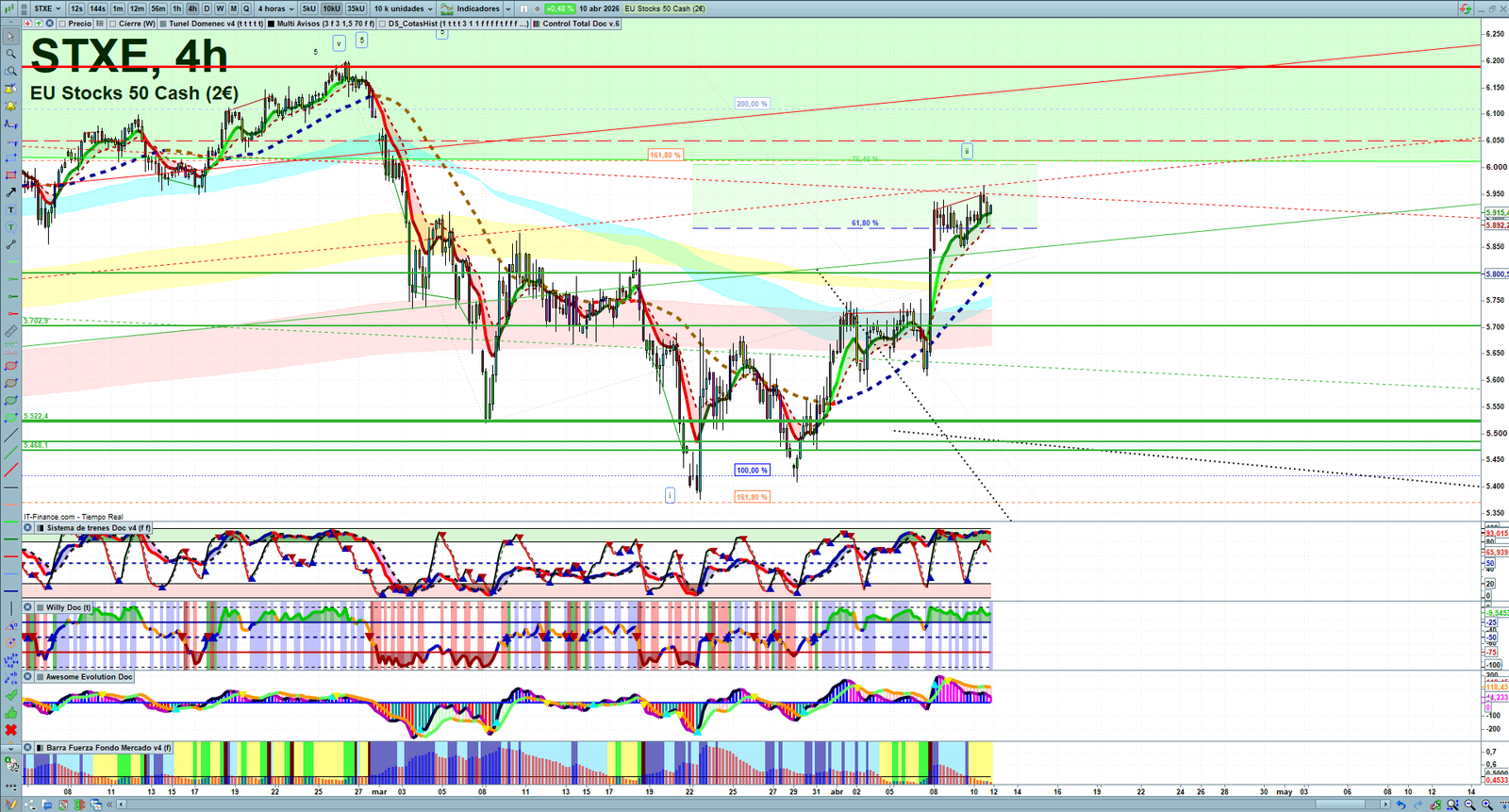This screenshot has height=812, width=1509.
Task: Toggle the Cierre (W) checkbox
Action: click(x=113, y=24)
